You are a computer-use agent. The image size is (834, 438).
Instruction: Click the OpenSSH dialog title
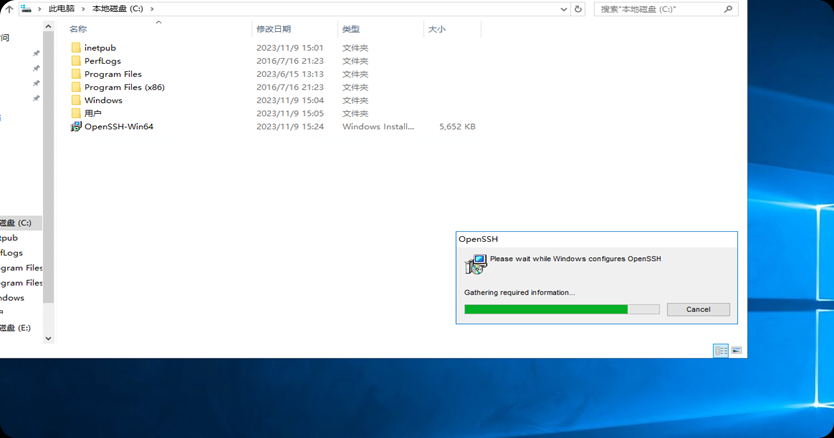click(478, 239)
